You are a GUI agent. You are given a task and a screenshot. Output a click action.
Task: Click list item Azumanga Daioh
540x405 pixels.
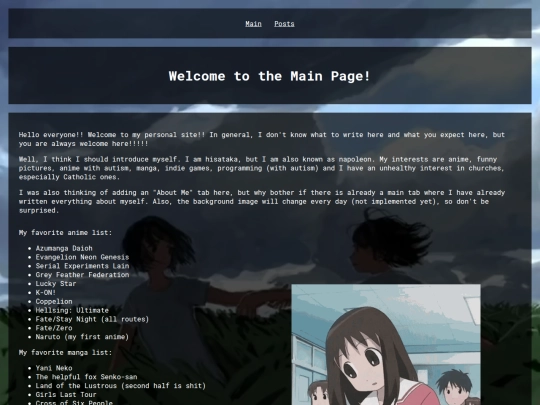pyautogui.click(x=64, y=248)
